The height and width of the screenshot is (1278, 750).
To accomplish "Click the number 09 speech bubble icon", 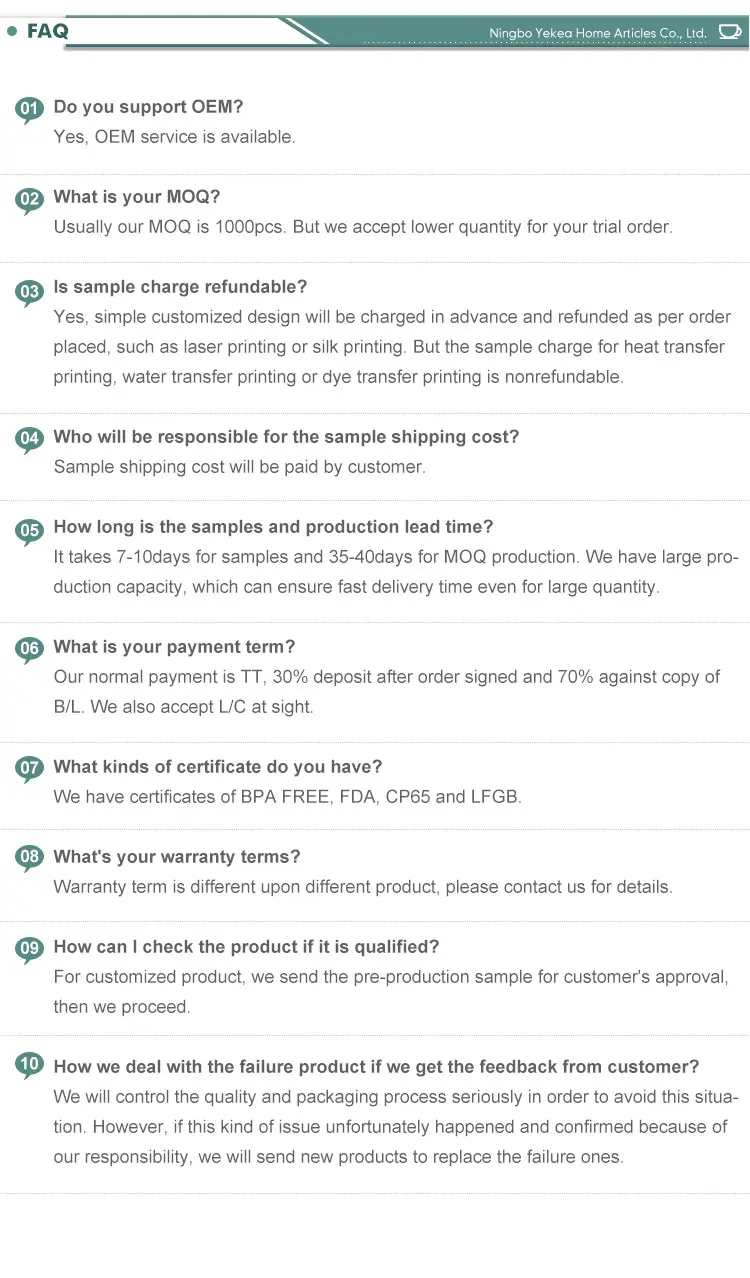I will coord(30,948).
